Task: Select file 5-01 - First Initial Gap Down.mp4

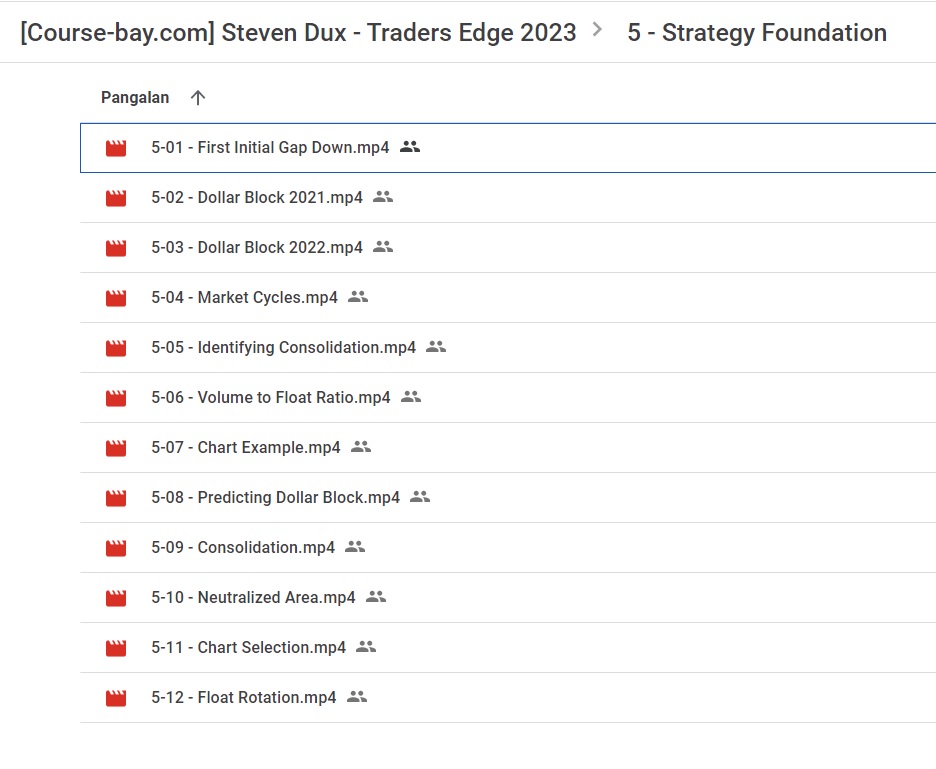Action: coord(508,148)
